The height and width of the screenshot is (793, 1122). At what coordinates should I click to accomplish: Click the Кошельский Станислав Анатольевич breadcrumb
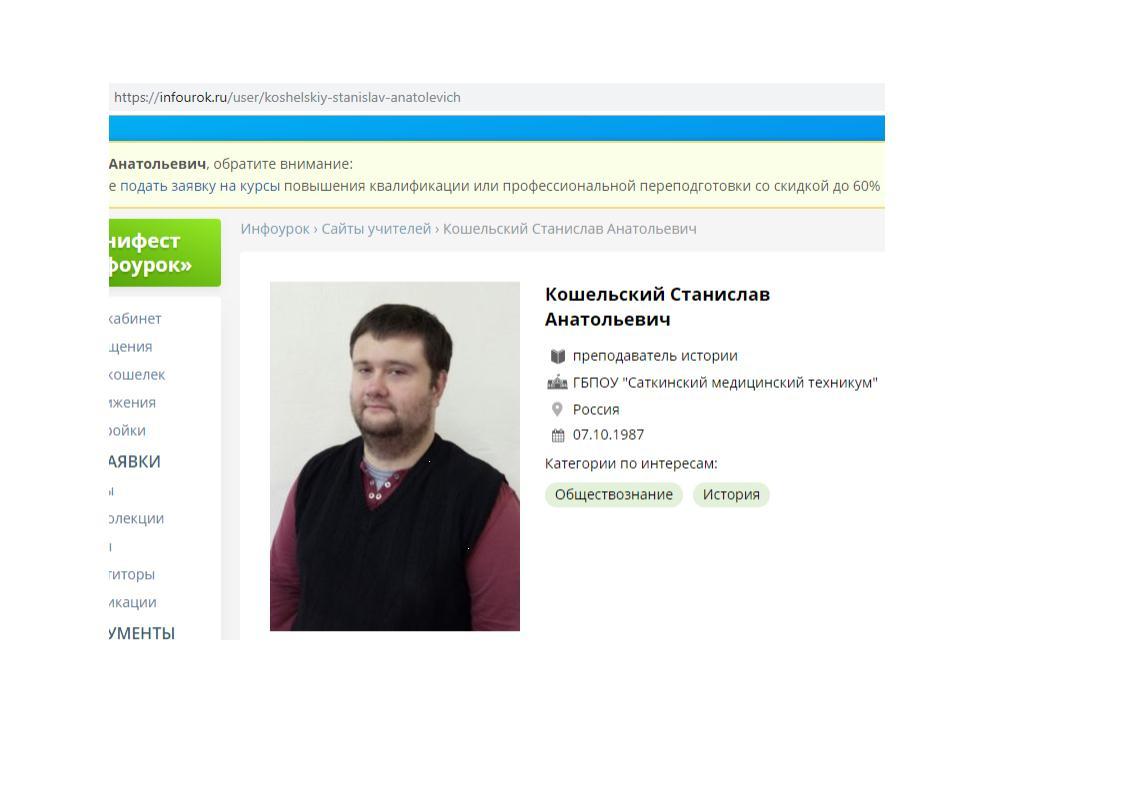pos(570,229)
